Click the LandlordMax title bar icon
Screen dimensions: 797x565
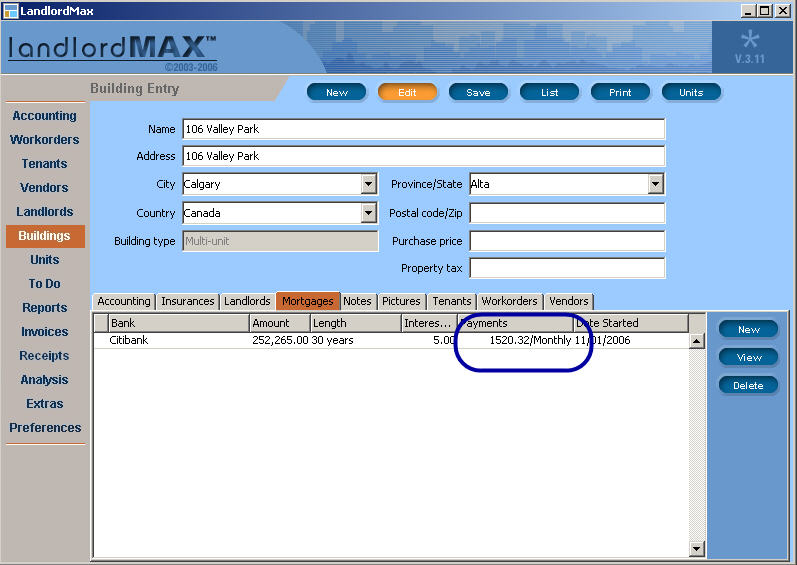point(10,11)
